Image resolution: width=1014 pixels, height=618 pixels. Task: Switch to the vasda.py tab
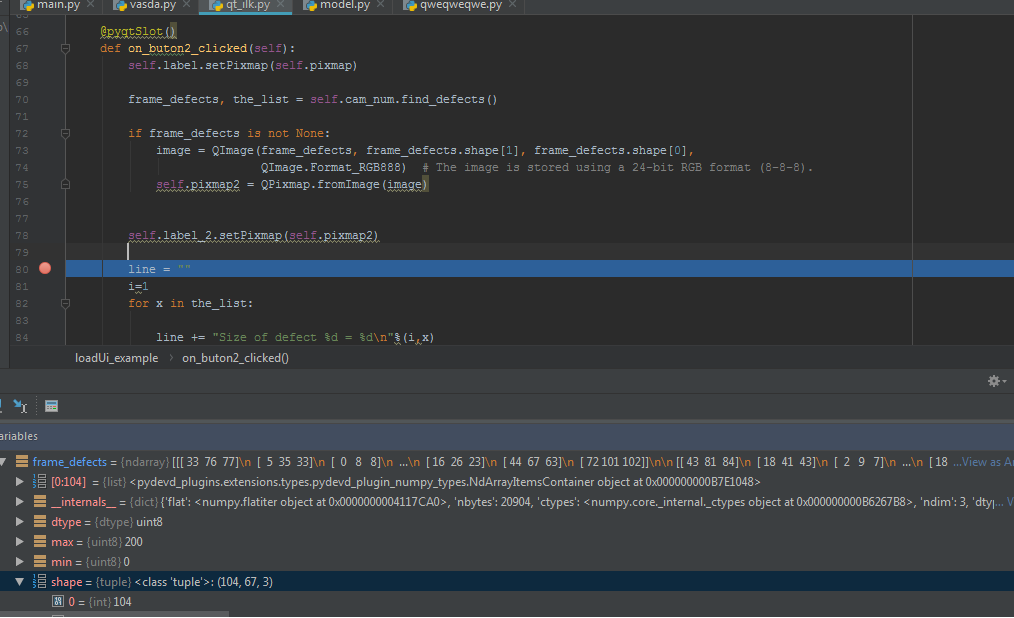coord(153,5)
